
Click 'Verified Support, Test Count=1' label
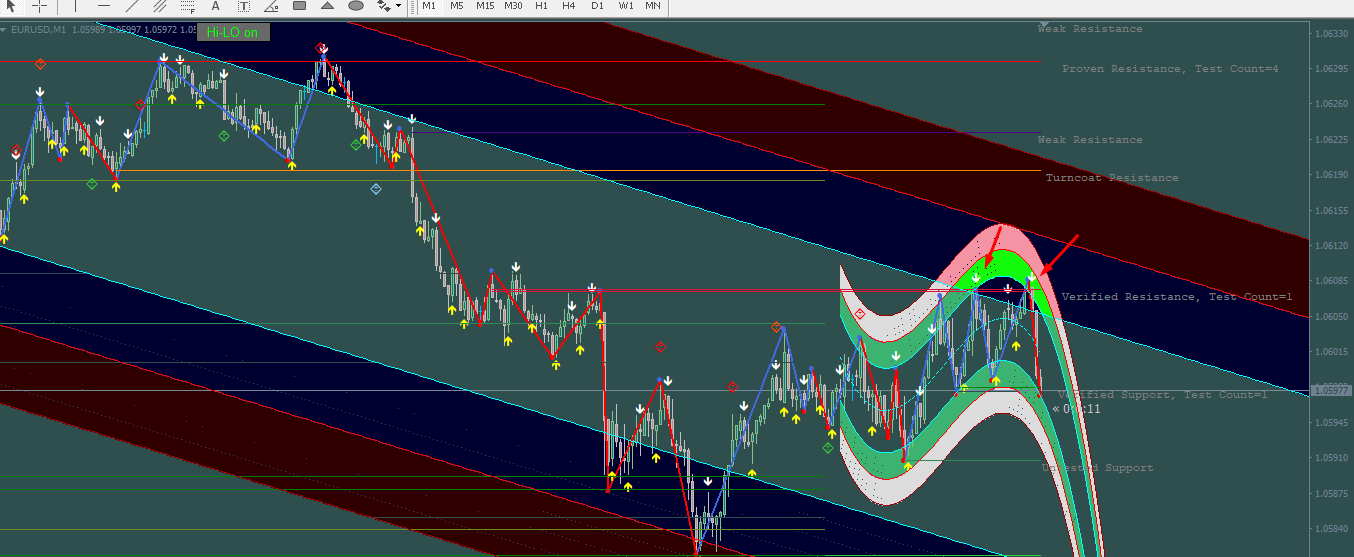1163,395
